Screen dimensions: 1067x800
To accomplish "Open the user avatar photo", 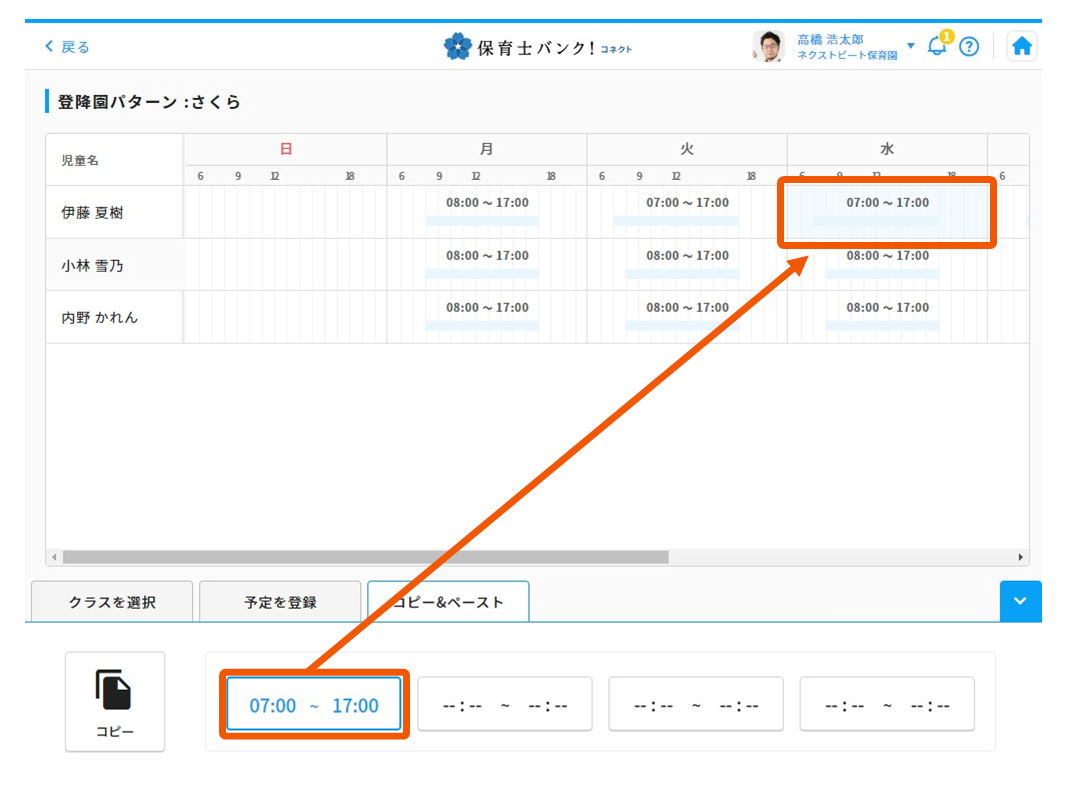I will (767, 46).
